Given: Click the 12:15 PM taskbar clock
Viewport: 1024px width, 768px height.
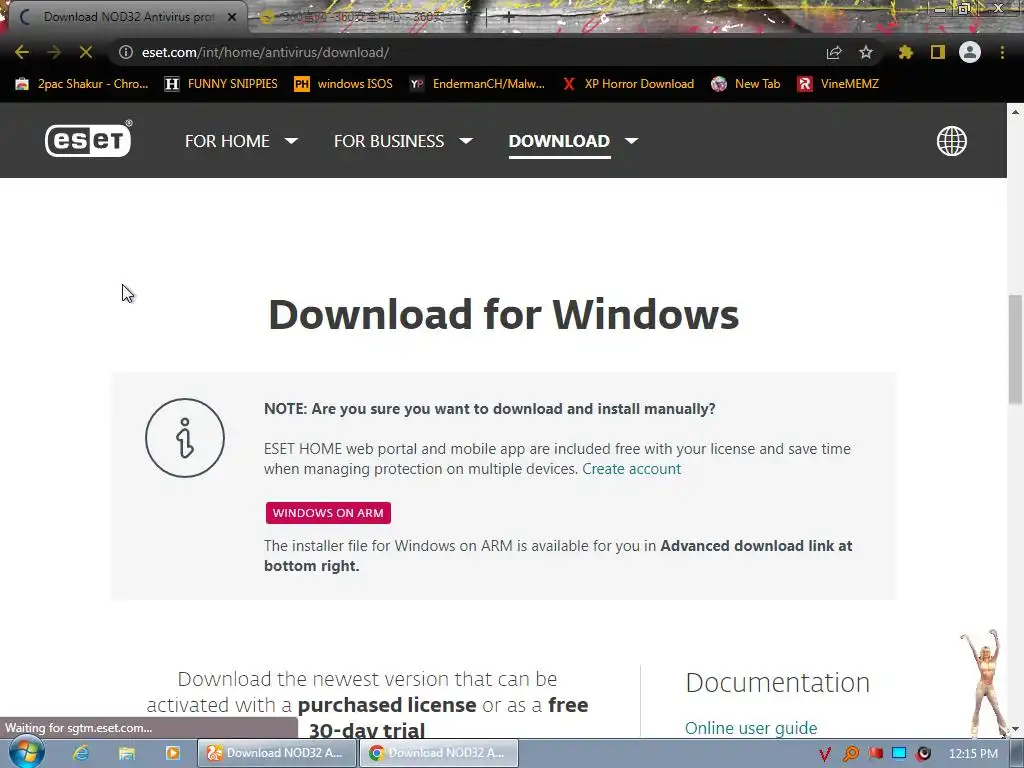Looking at the screenshot, I should click(x=973, y=754).
